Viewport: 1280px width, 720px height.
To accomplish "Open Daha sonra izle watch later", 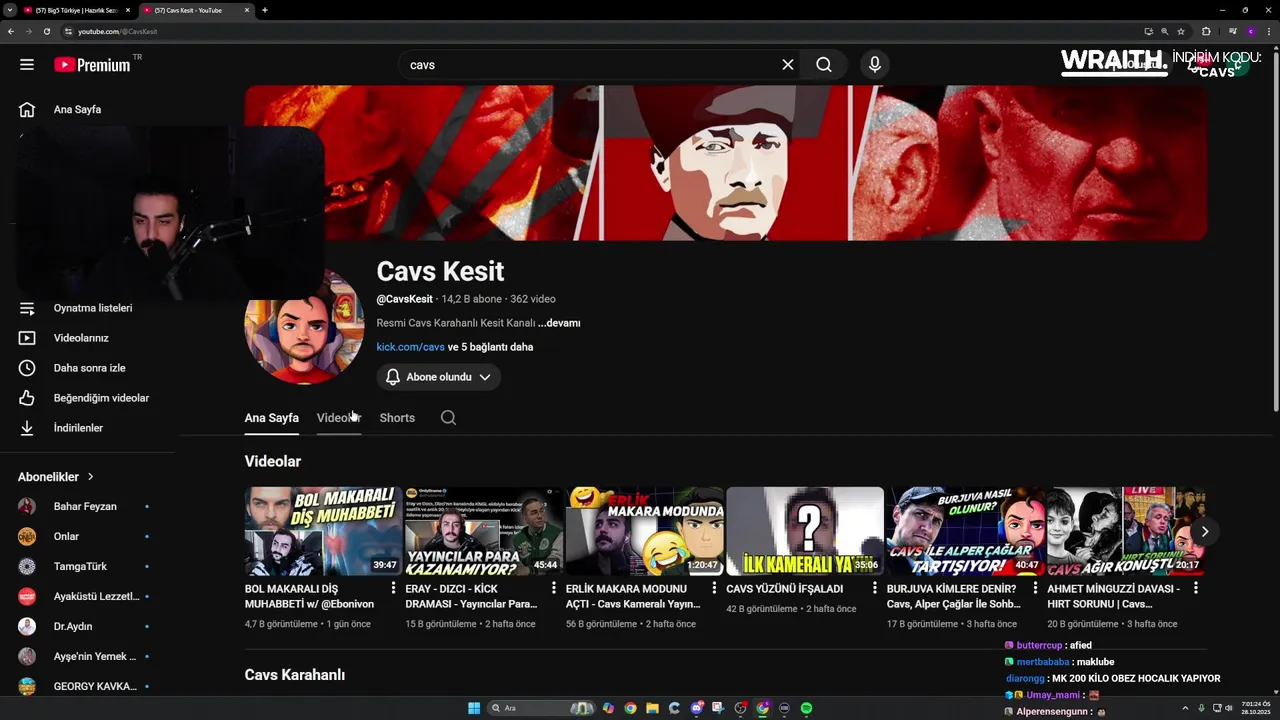I will [90, 368].
